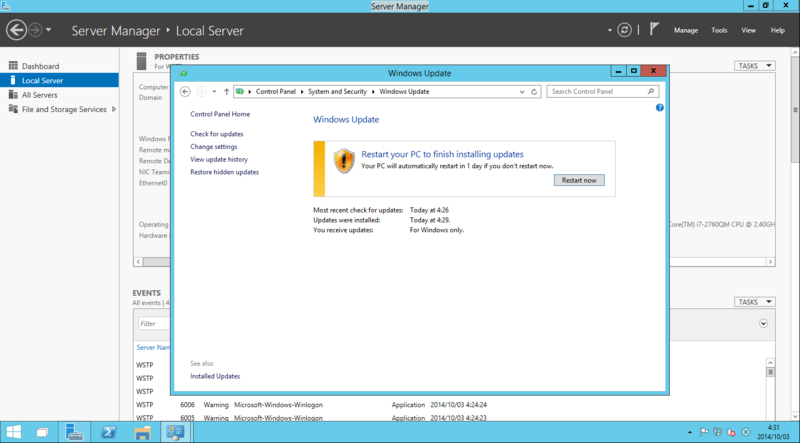800x443 pixels.
Task: Go back in the Windows Update window
Action: click(x=185, y=91)
